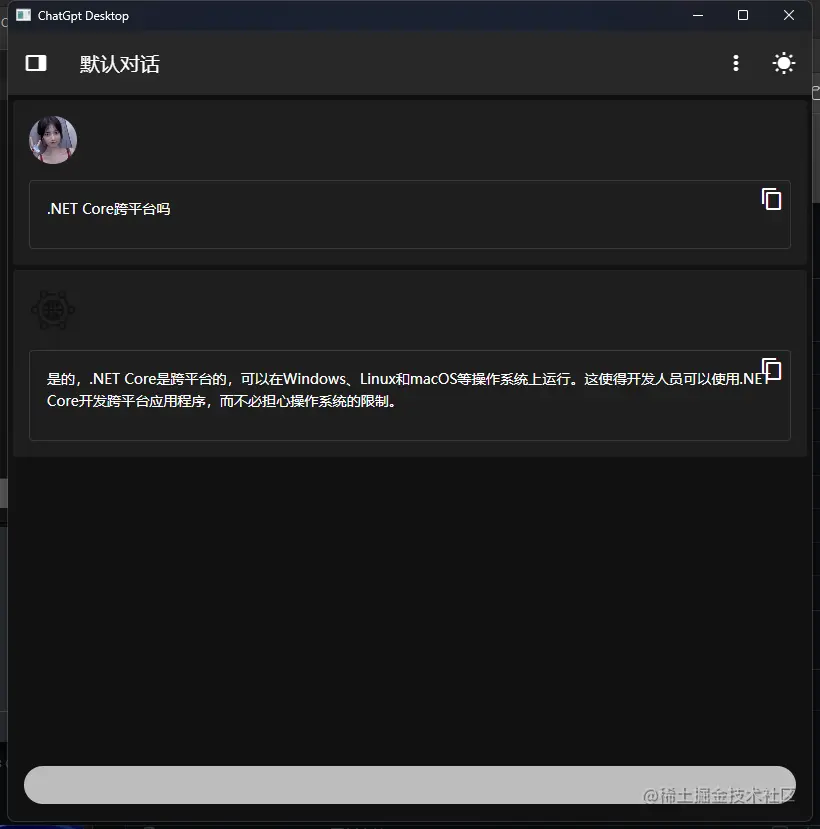Click the 默认对话 conversation title
Viewport: 820px width, 829px height.
[119, 64]
